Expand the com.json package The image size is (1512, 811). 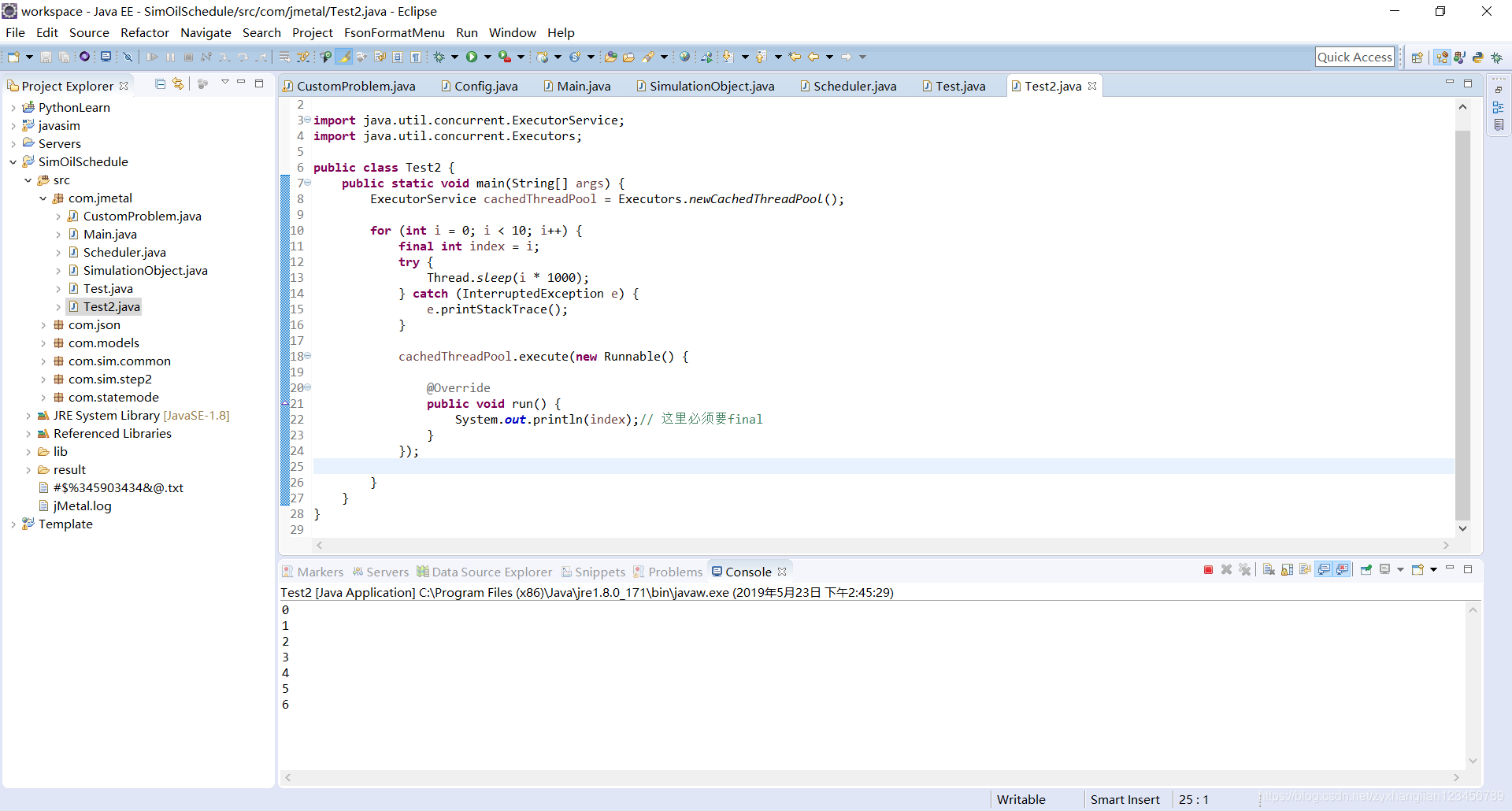[44, 325]
